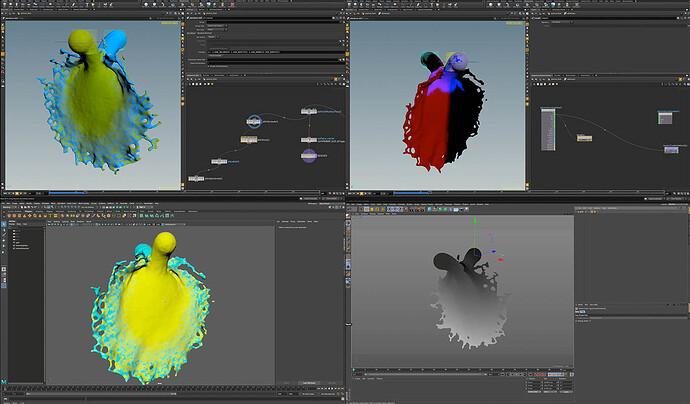Click the highlighted layout button in Maya left sidebar

pos(4,286)
